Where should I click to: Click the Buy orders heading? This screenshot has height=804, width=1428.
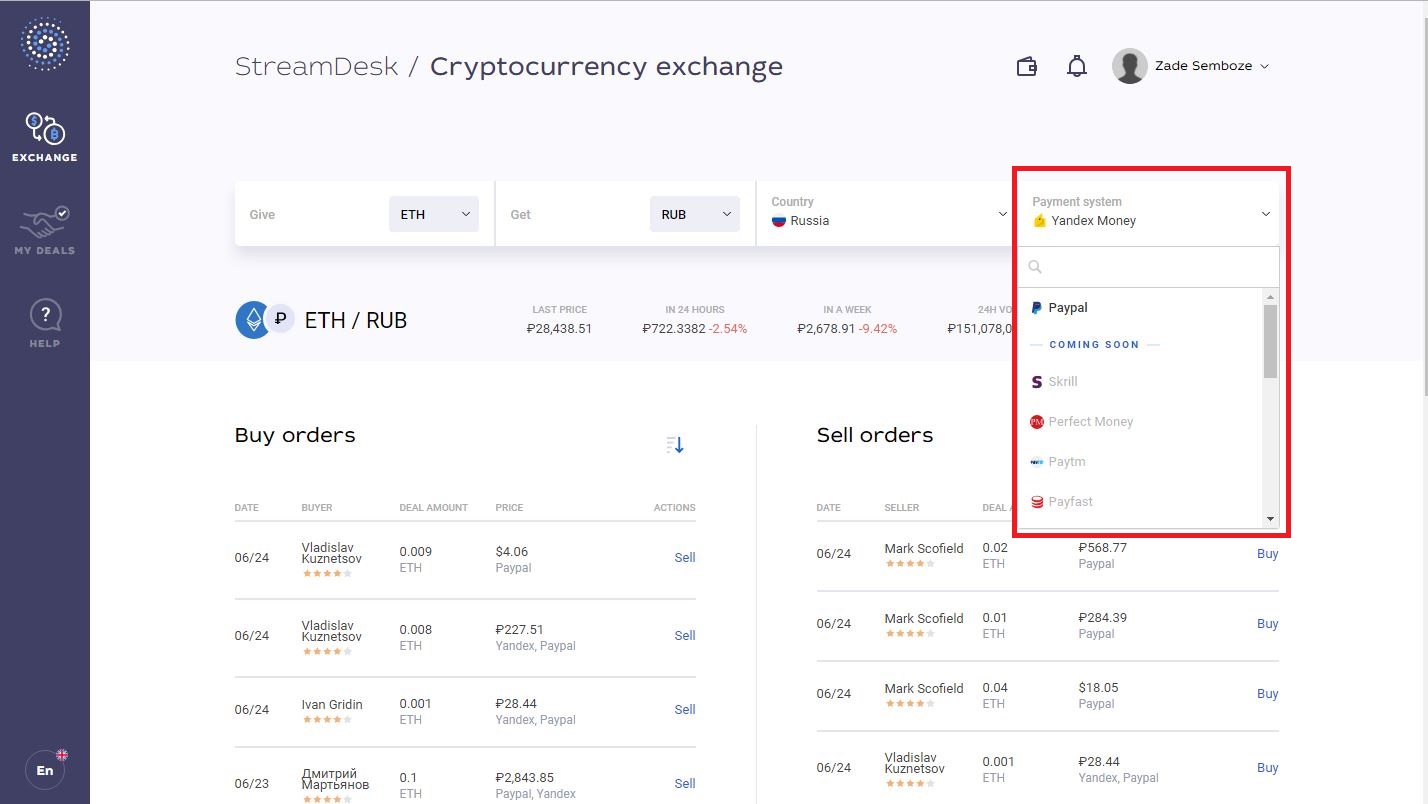(x=295, y=435)
